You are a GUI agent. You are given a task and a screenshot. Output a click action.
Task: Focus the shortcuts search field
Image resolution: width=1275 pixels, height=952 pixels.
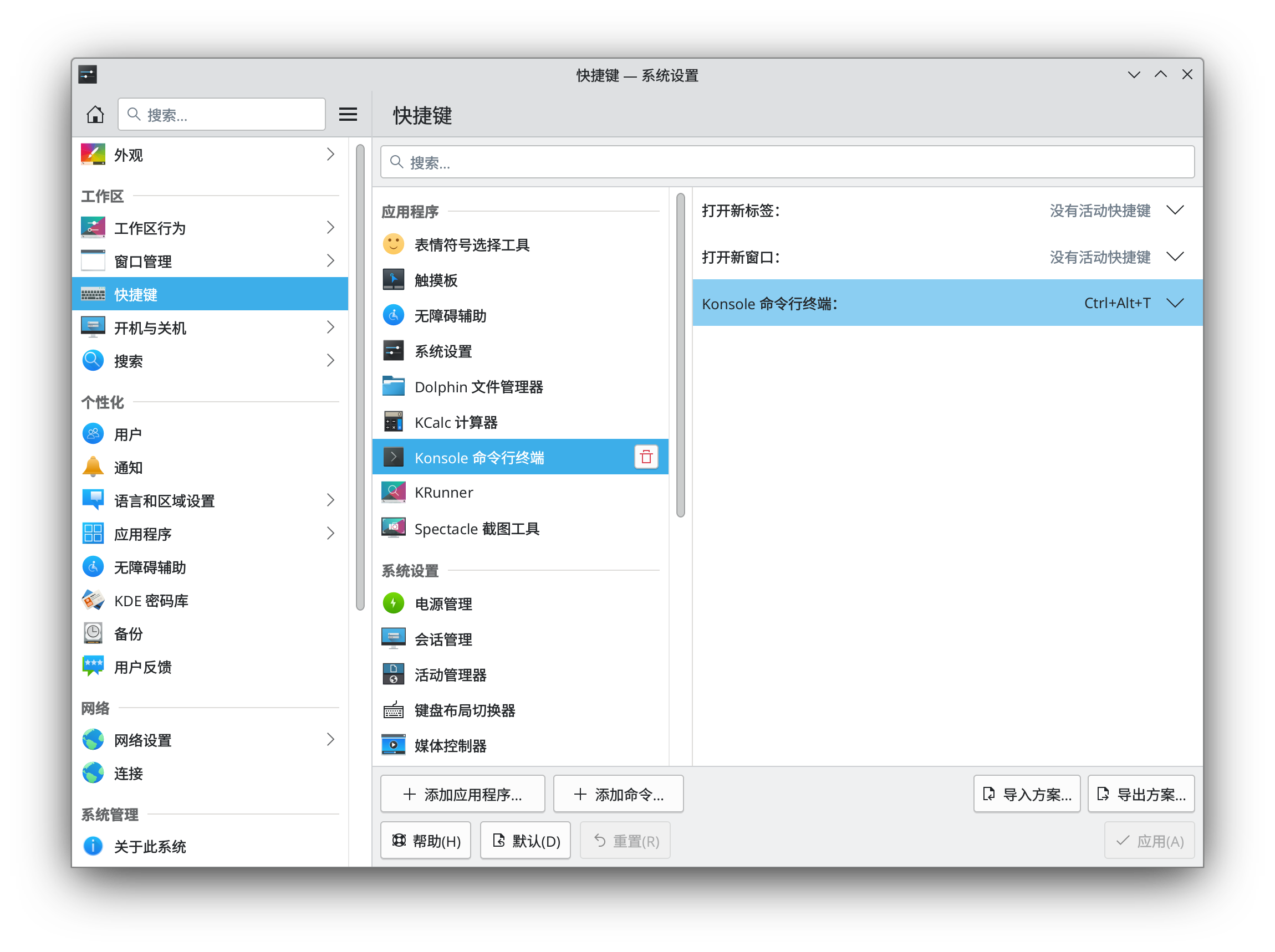click(x=787, y=162)
